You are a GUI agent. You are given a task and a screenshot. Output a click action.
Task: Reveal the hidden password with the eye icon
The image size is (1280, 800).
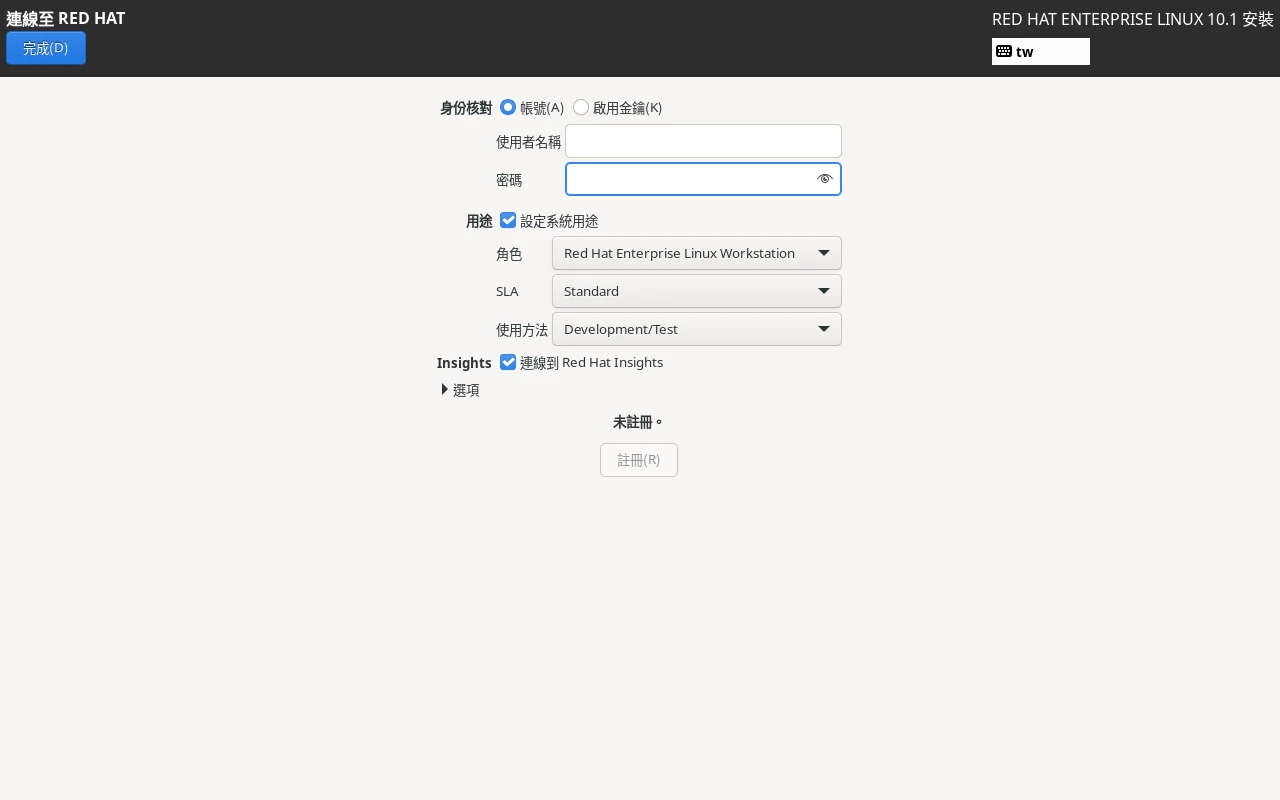[824, 179]
